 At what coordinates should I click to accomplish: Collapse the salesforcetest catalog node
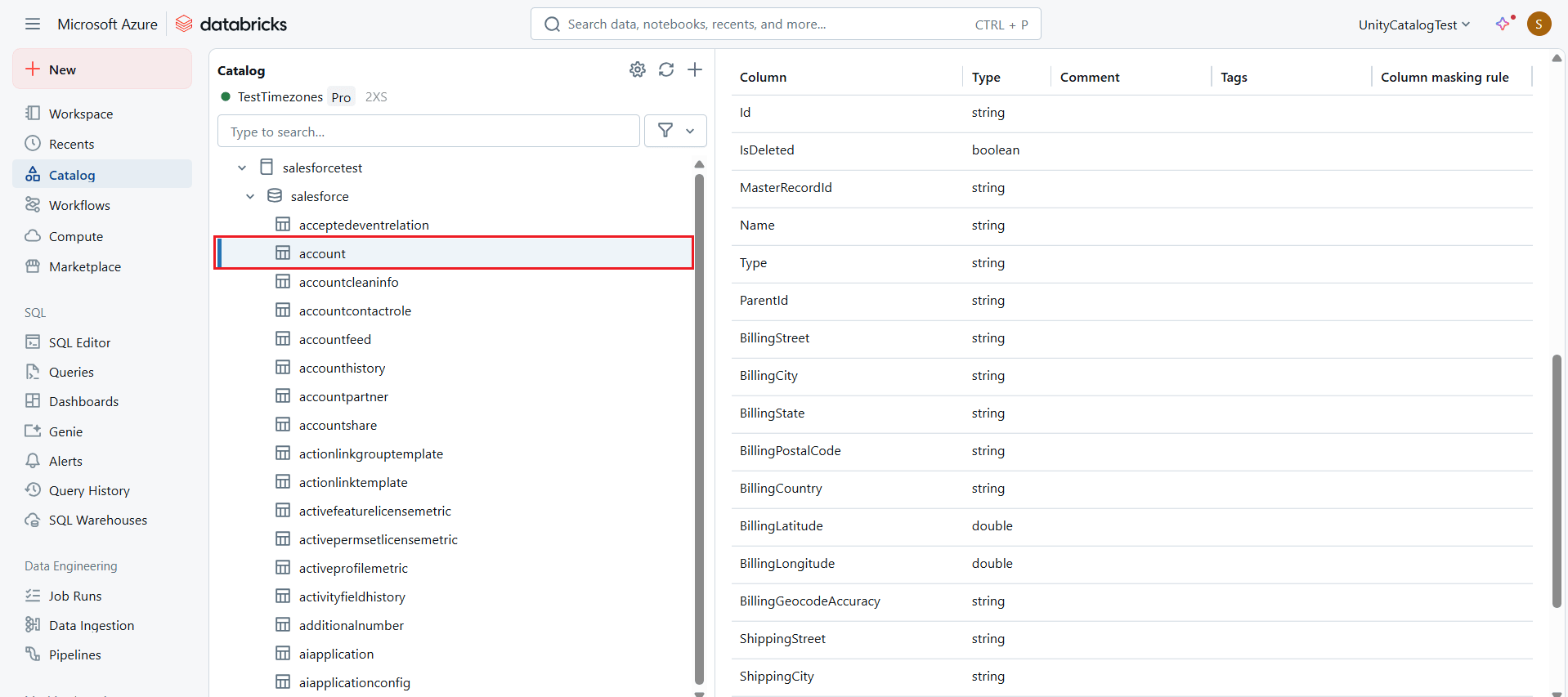242,168
